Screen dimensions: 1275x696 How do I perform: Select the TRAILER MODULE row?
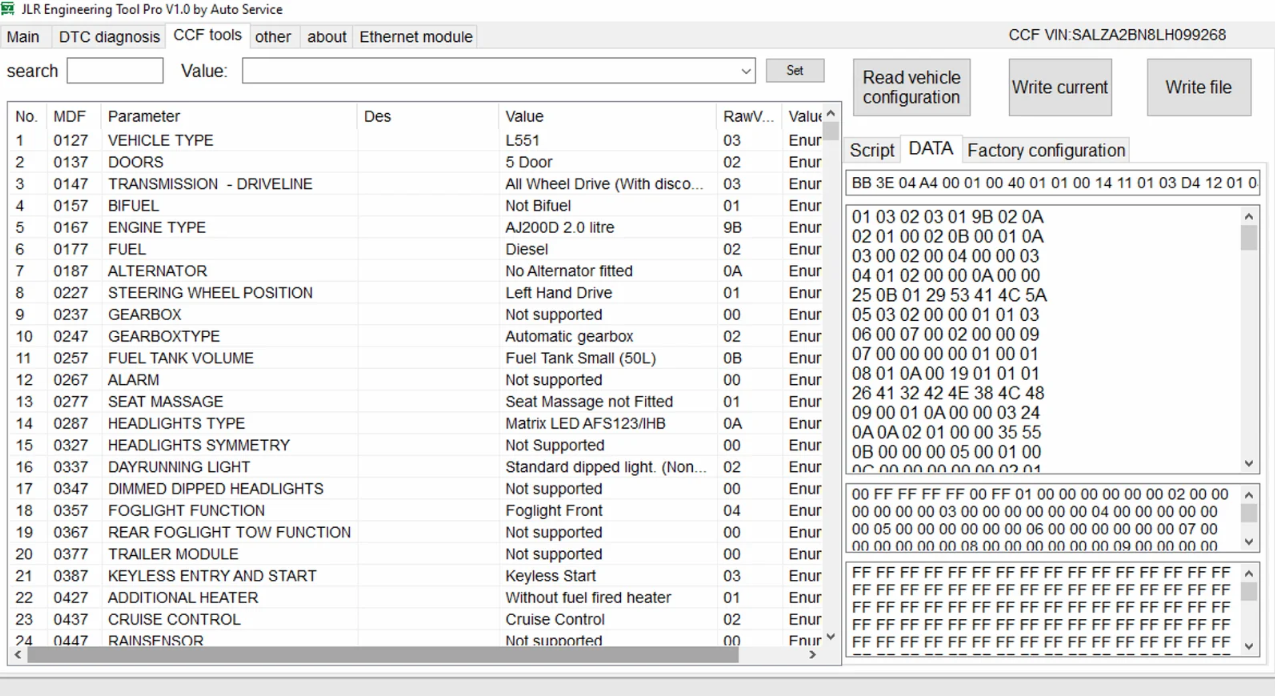tap(415, 554)
